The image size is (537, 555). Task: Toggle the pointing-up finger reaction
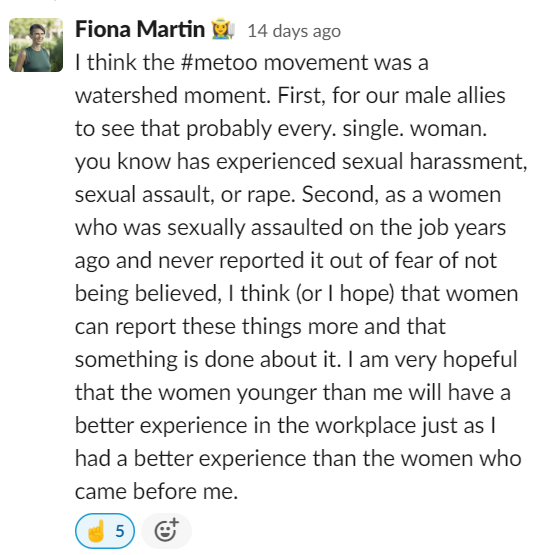coord(105,531)
